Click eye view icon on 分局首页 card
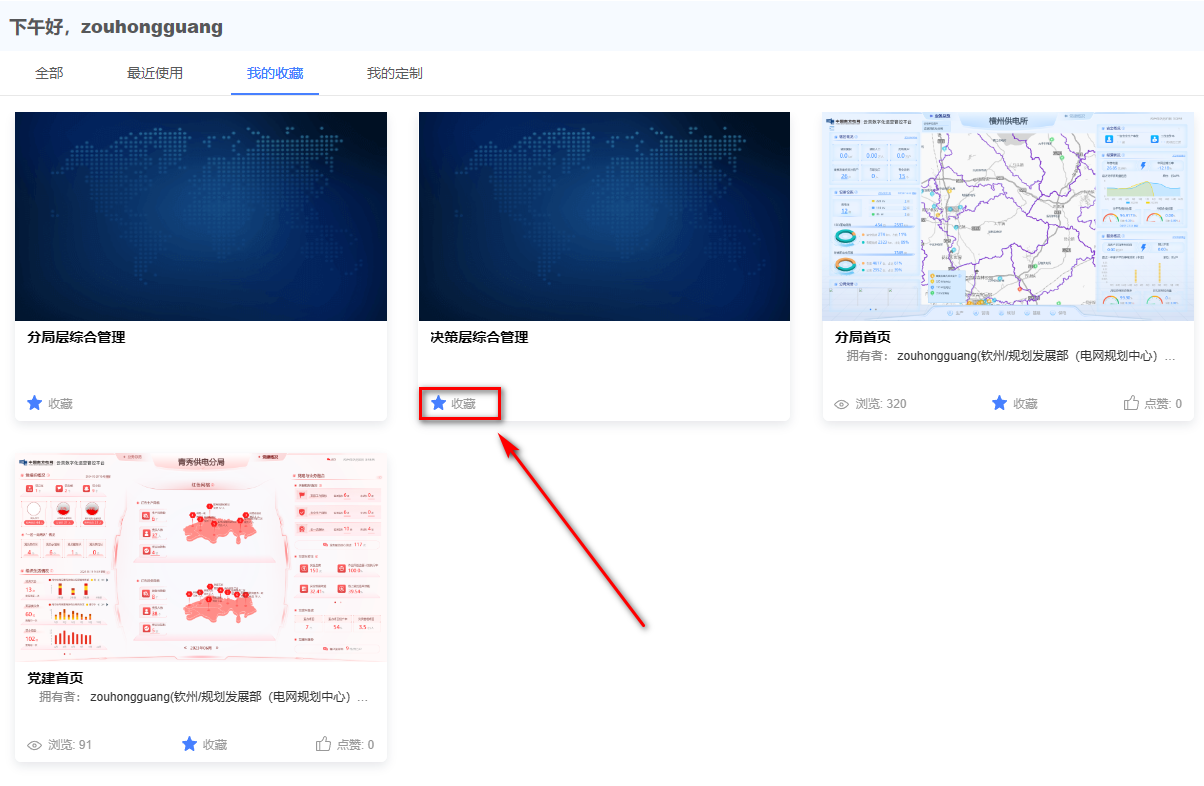 point(842,404)
